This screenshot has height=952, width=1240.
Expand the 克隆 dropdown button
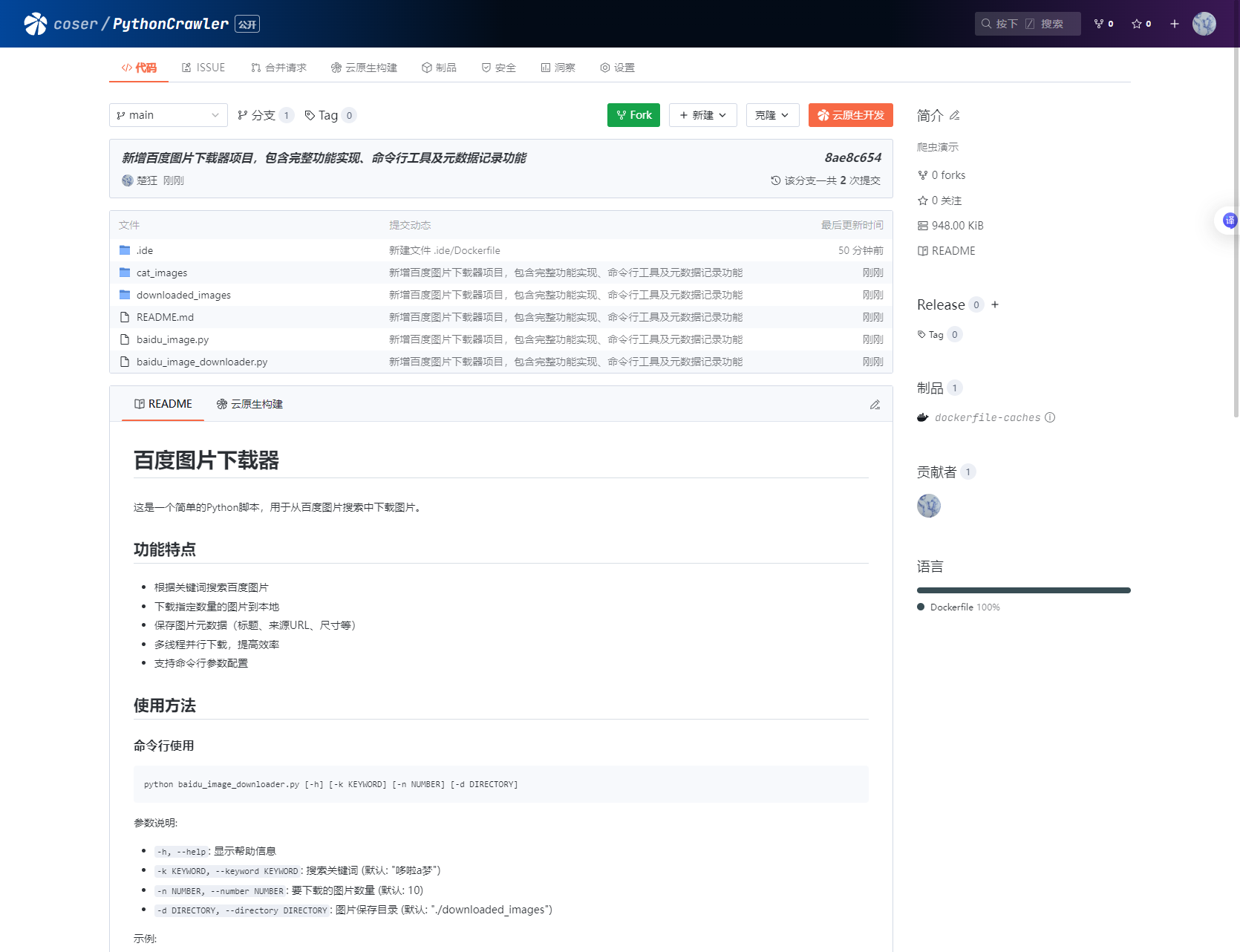(772, 115)
